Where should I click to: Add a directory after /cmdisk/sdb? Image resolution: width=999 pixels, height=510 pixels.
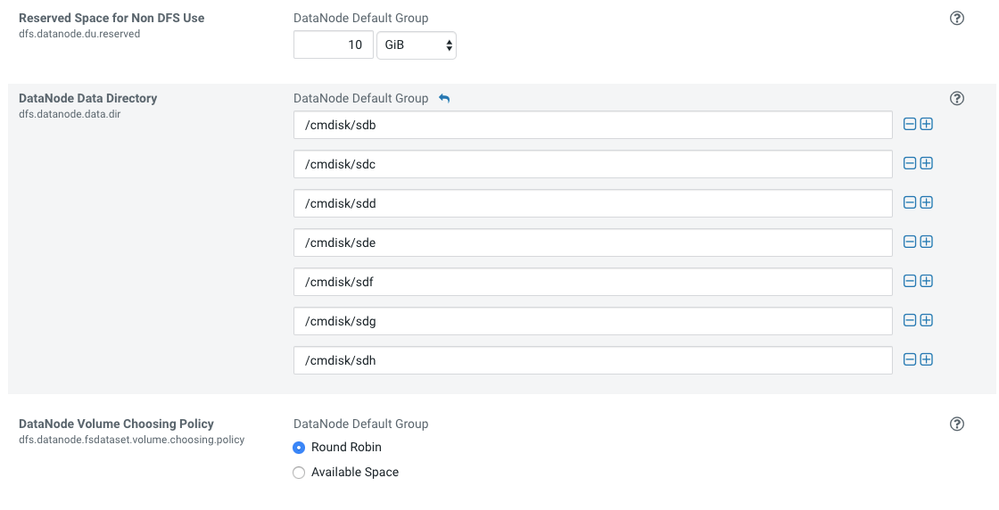click(926, 124)
